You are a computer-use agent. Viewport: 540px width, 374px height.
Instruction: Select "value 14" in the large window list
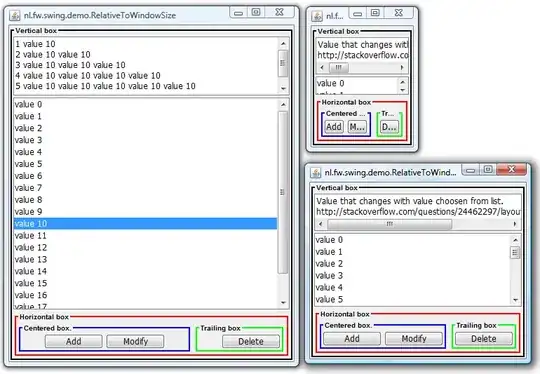pyautogui.click(x=145, y=271)
